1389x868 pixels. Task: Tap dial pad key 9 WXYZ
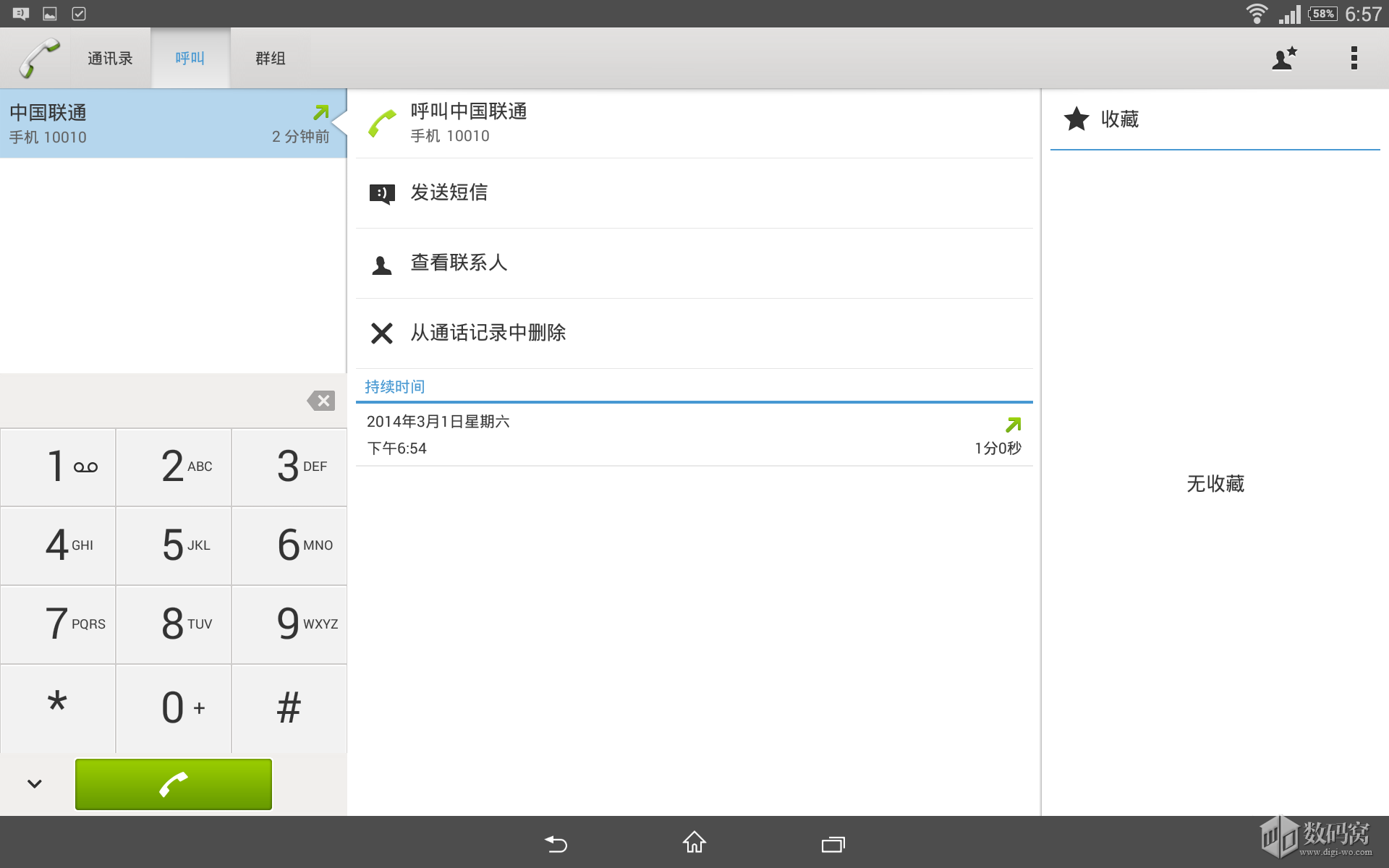pyautogui.click(x=289, y=624)
